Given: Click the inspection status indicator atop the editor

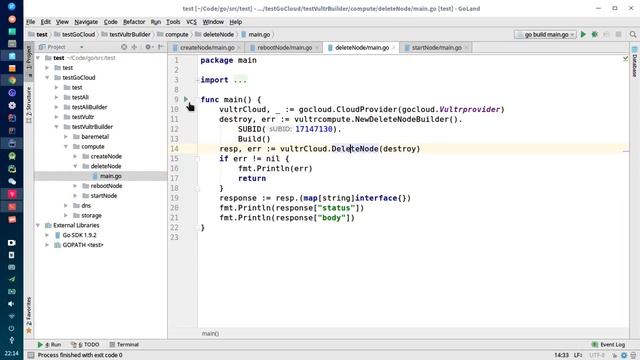Looking at the screenshot, I should pos(625,59).
